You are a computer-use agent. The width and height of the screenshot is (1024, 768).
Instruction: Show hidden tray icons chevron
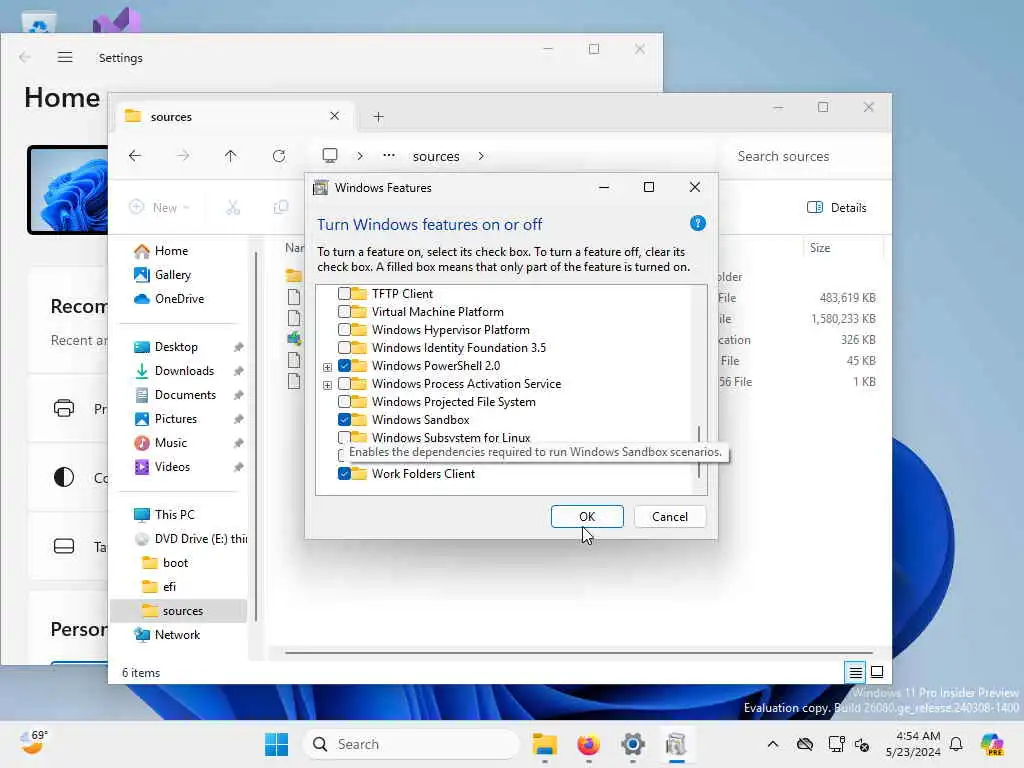click(x=773, y=744)
